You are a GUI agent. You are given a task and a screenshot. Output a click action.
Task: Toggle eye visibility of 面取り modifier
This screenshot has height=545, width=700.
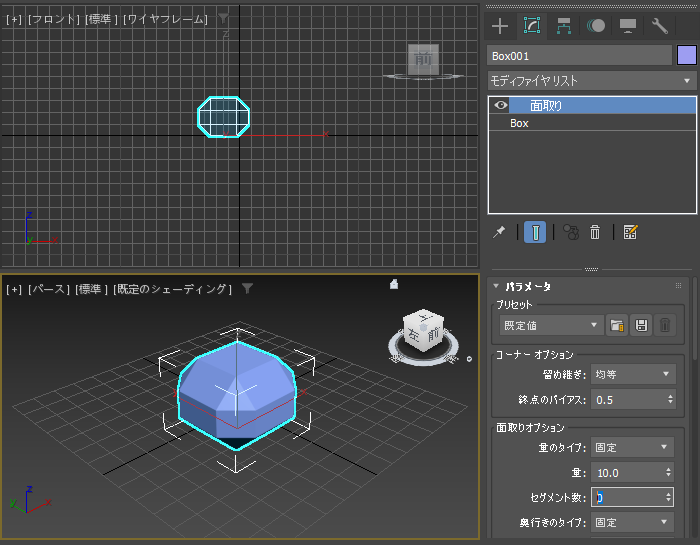(501, 105)
